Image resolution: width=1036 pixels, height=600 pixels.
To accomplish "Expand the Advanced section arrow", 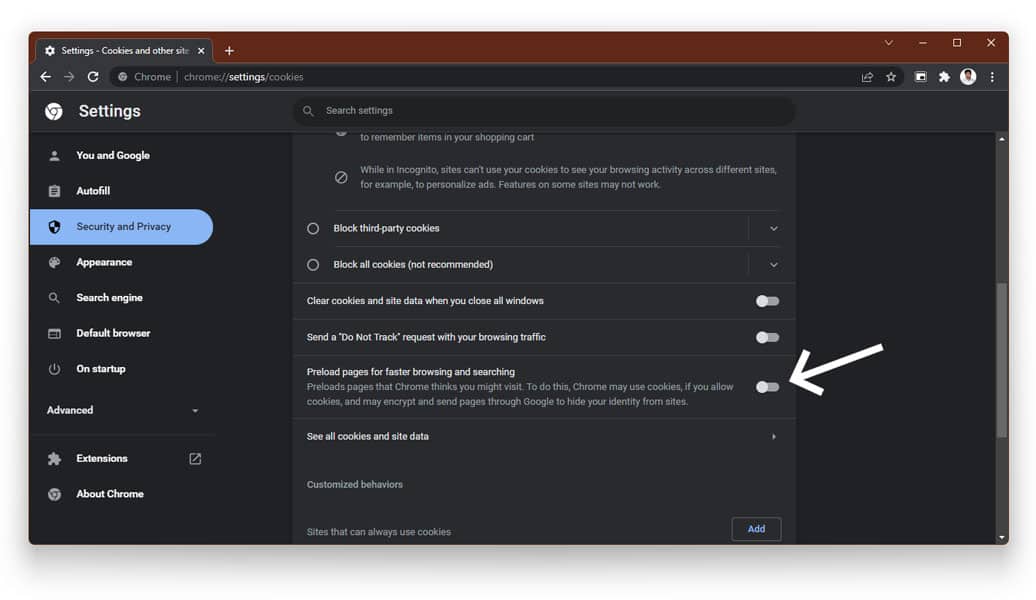I will [195, 410].
